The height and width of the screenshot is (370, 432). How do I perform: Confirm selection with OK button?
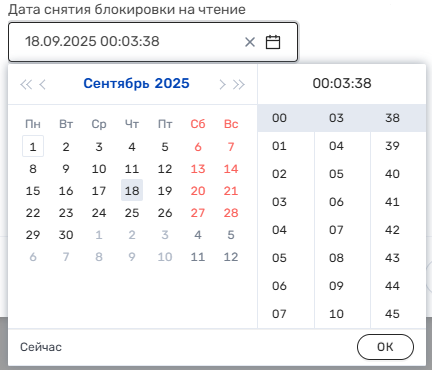385,347
